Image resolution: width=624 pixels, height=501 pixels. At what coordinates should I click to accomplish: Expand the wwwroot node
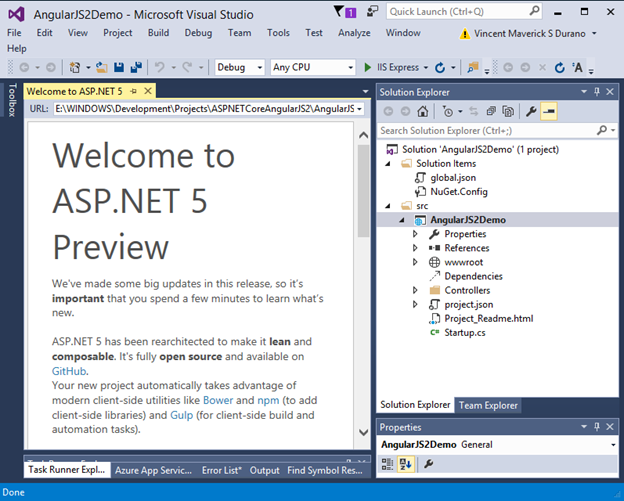pos(415,262)
